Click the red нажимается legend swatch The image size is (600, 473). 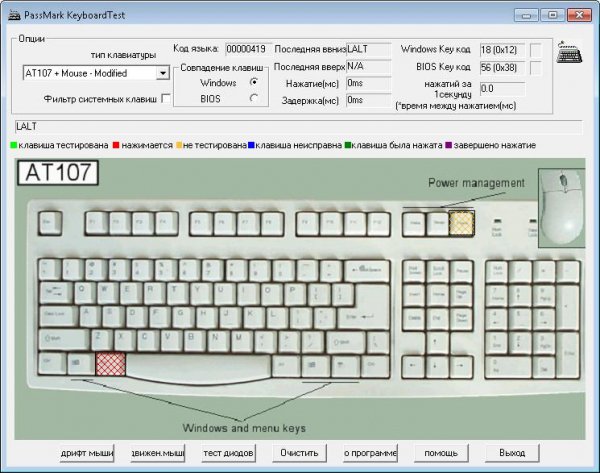(116, 145)
